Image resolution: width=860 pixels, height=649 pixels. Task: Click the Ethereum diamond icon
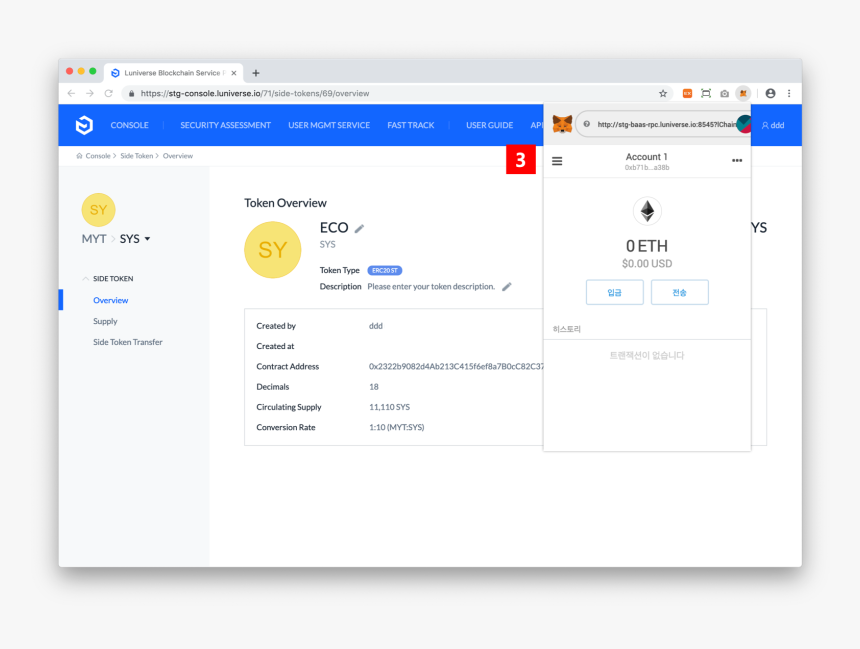(x=647, y=211)
